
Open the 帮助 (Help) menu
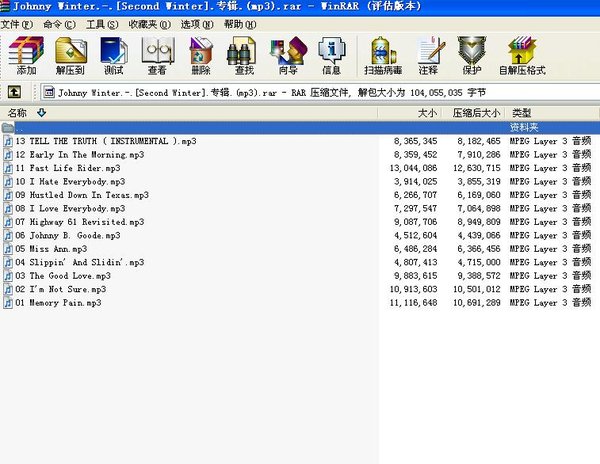coord(240,24)
